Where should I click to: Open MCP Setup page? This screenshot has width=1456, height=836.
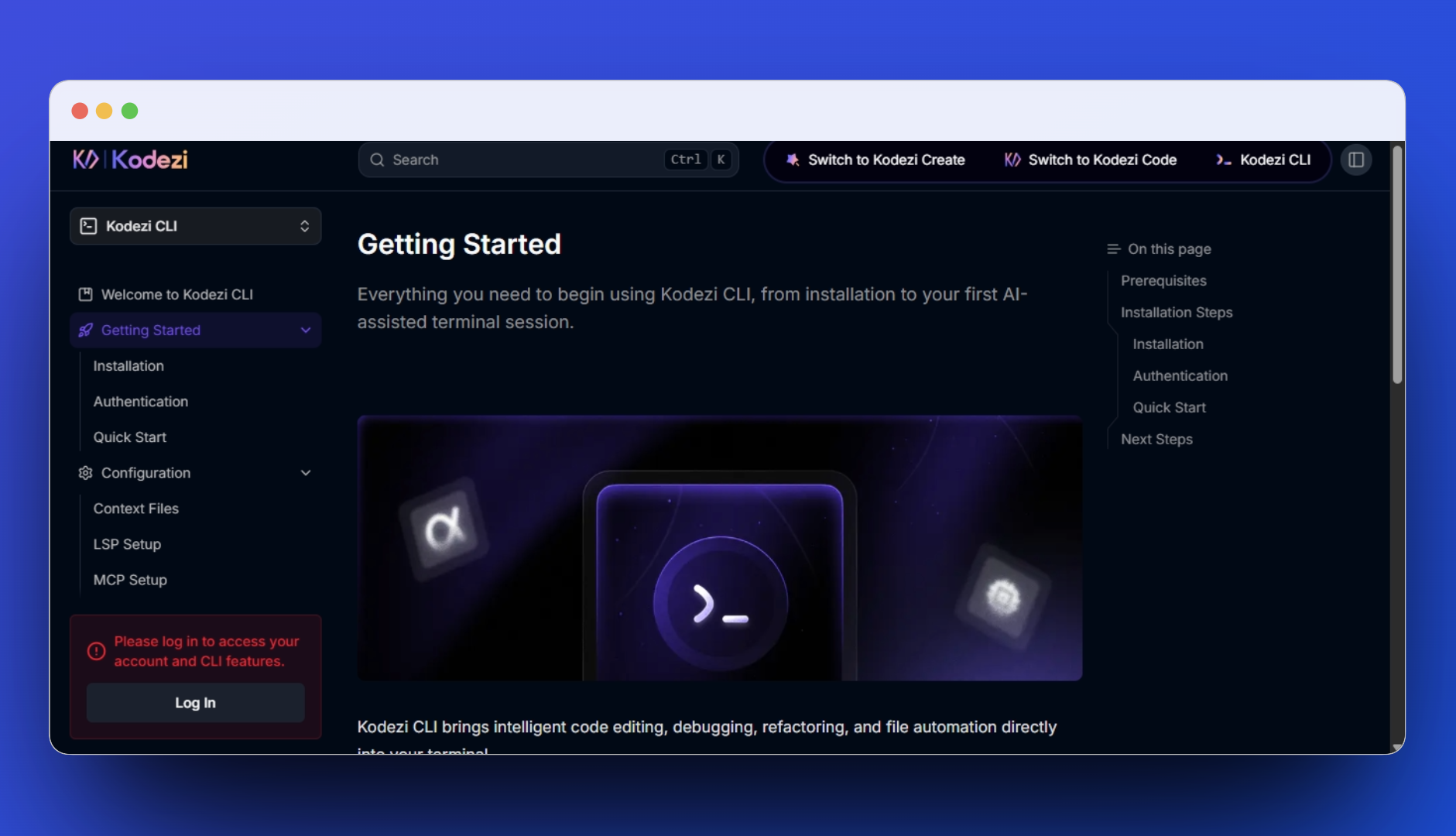pyautogui.click(x=130, y=580)
